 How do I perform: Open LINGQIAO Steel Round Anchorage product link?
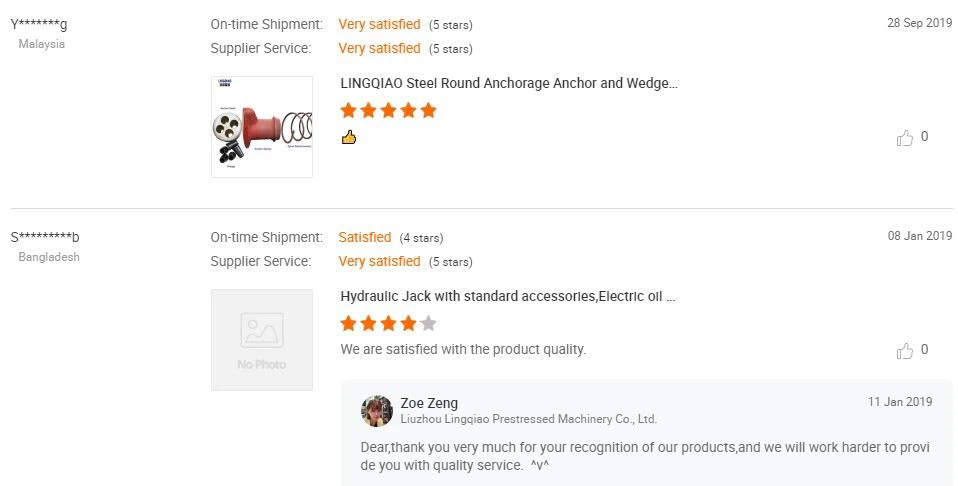click(509, 83)
